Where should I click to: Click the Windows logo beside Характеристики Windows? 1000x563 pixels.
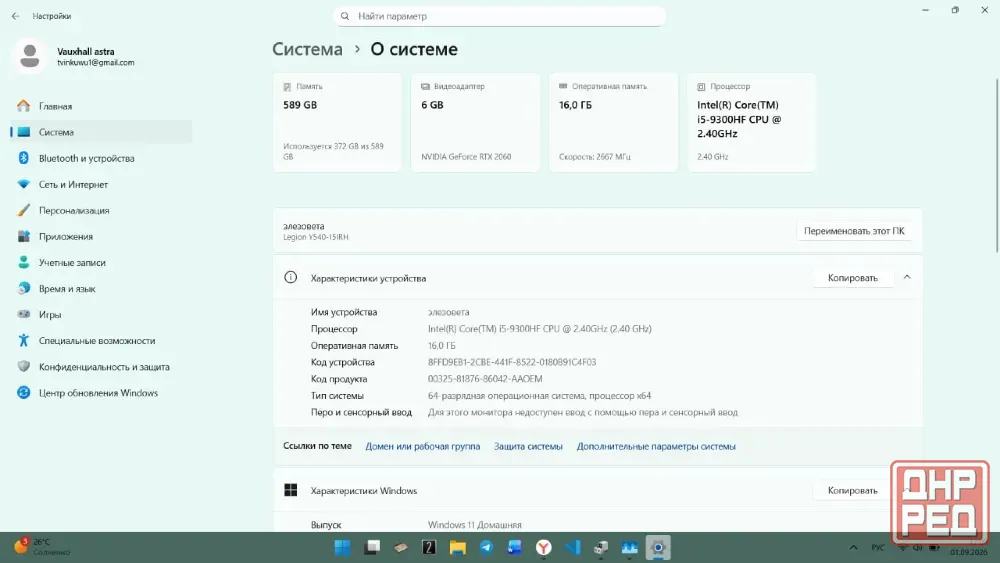[291, 490]
